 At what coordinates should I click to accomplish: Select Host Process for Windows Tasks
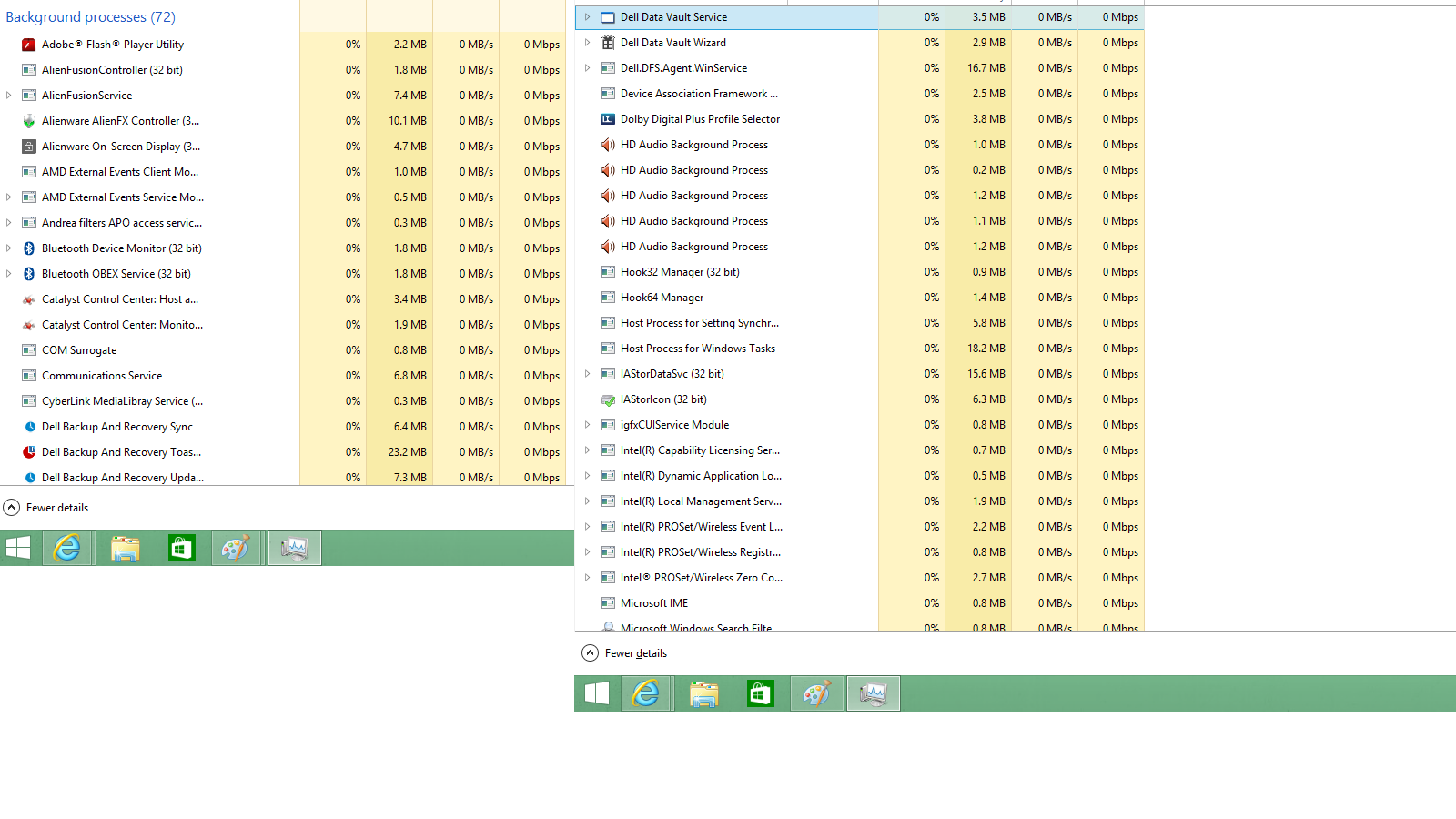point(697,349)
